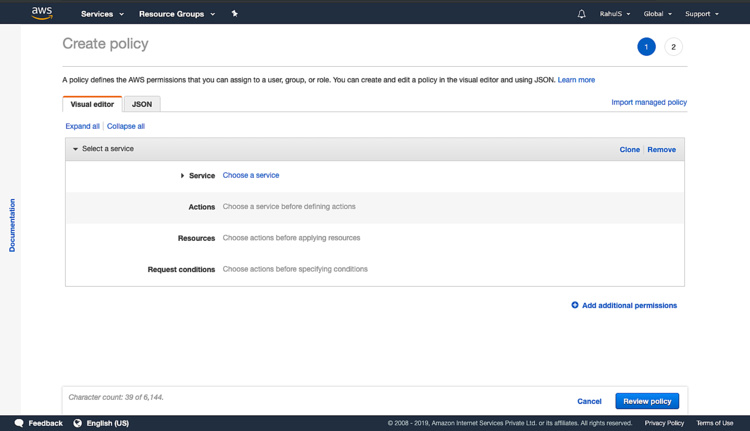The height and width of the screenshot is (431, 750).
Task: Expand the Service row triangle
Action: point(182,176)
